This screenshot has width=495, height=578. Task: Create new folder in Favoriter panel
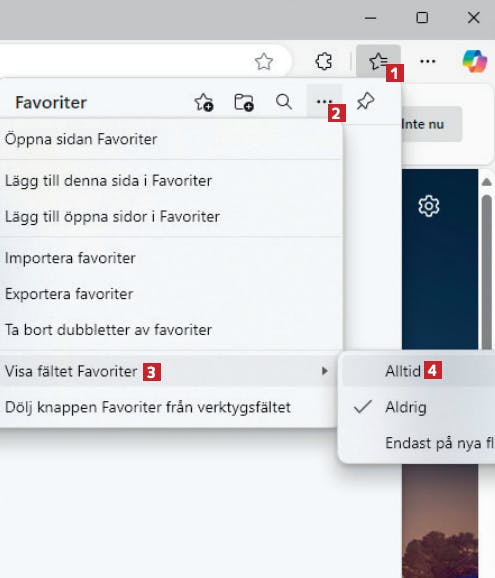(x=244, y=102)
